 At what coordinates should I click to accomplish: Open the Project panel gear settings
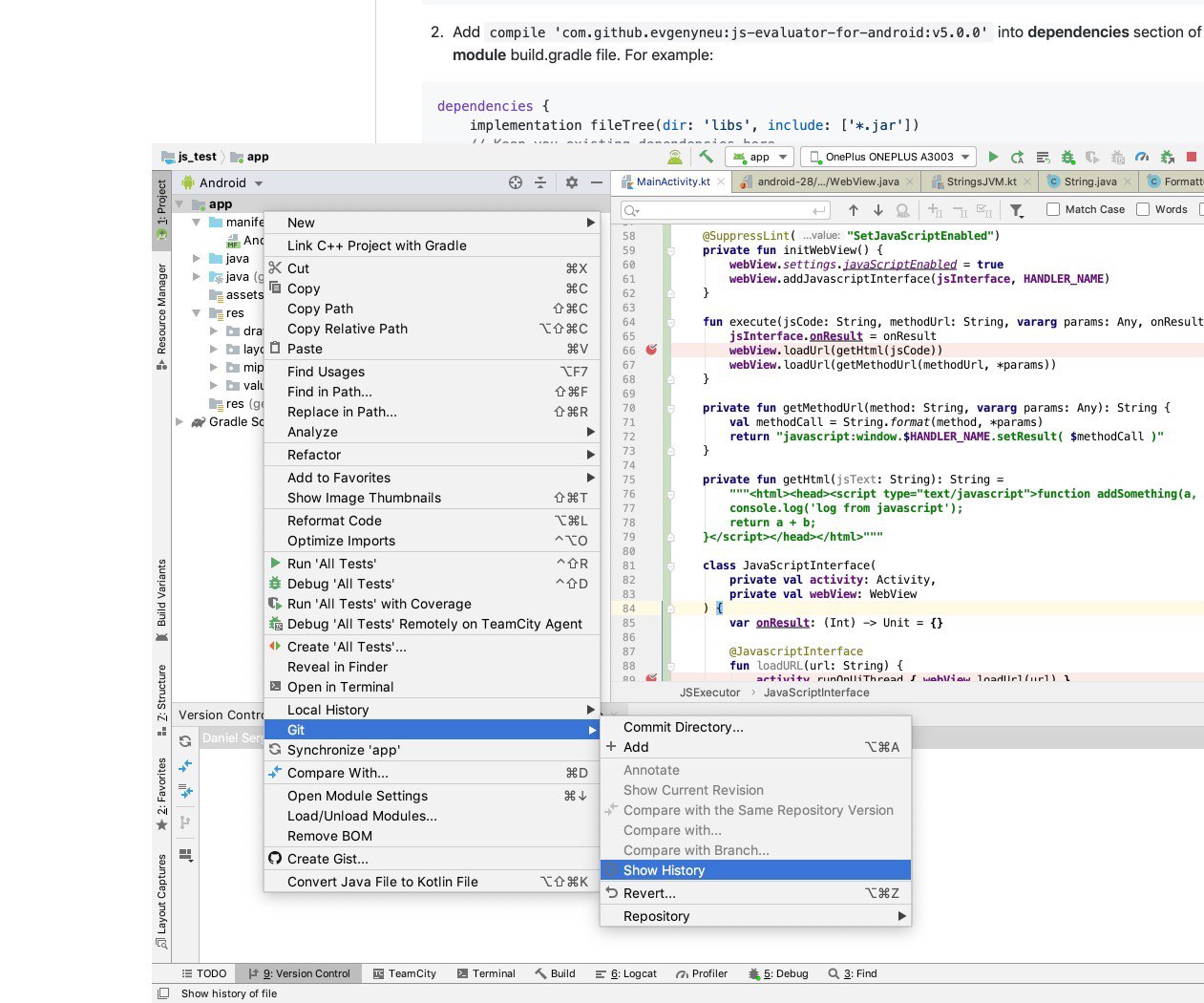point(572,182)
